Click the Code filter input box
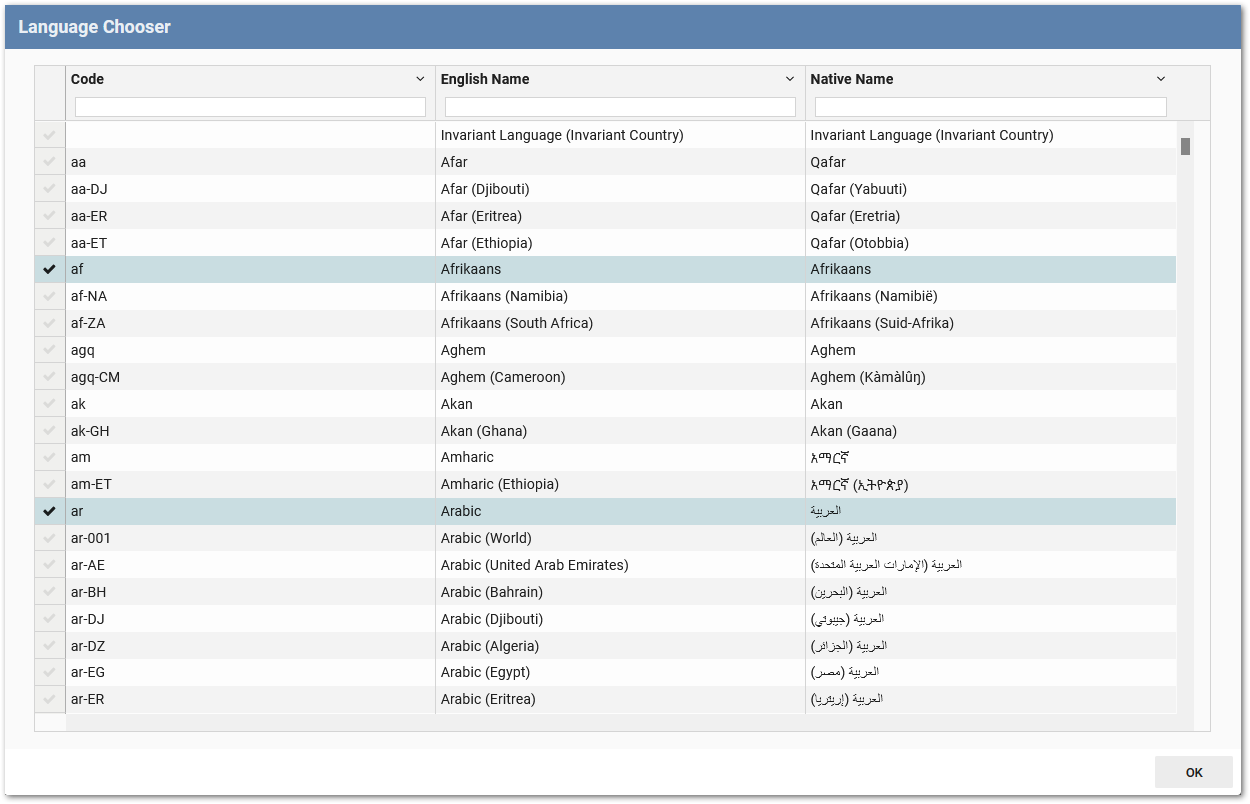This screenshot has width=1250, height=804. click(x=249, y=106)
